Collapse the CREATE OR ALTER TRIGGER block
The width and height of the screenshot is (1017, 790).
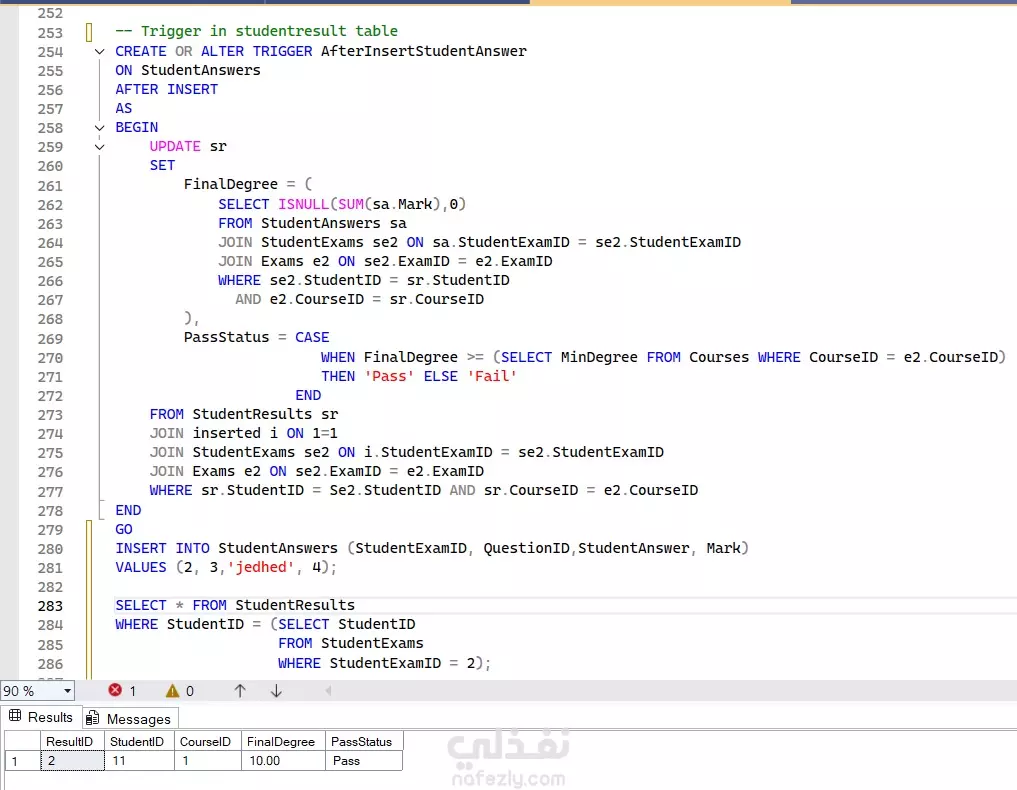click(99, 51)
